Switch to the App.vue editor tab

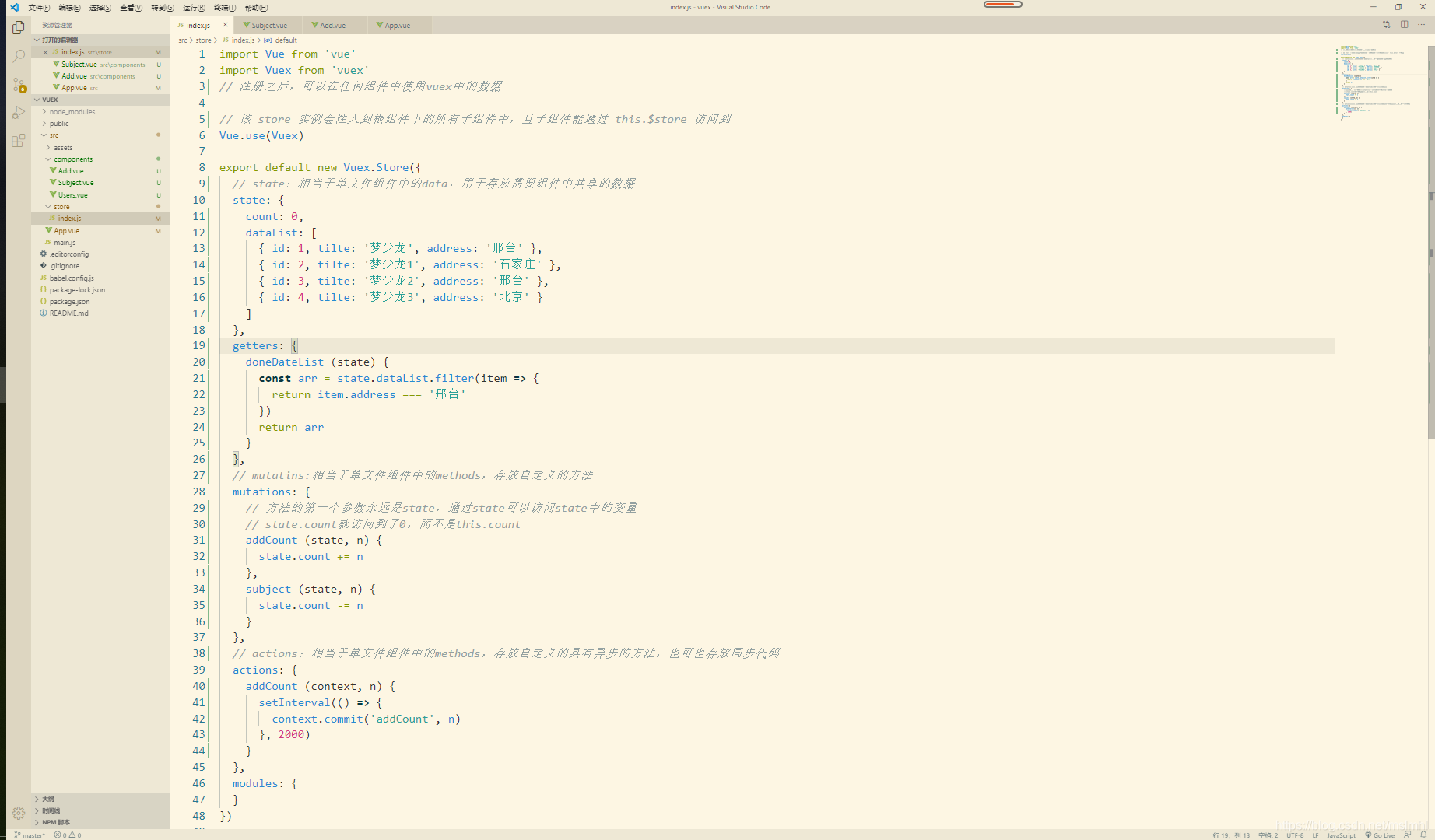[x=398, y=25]
